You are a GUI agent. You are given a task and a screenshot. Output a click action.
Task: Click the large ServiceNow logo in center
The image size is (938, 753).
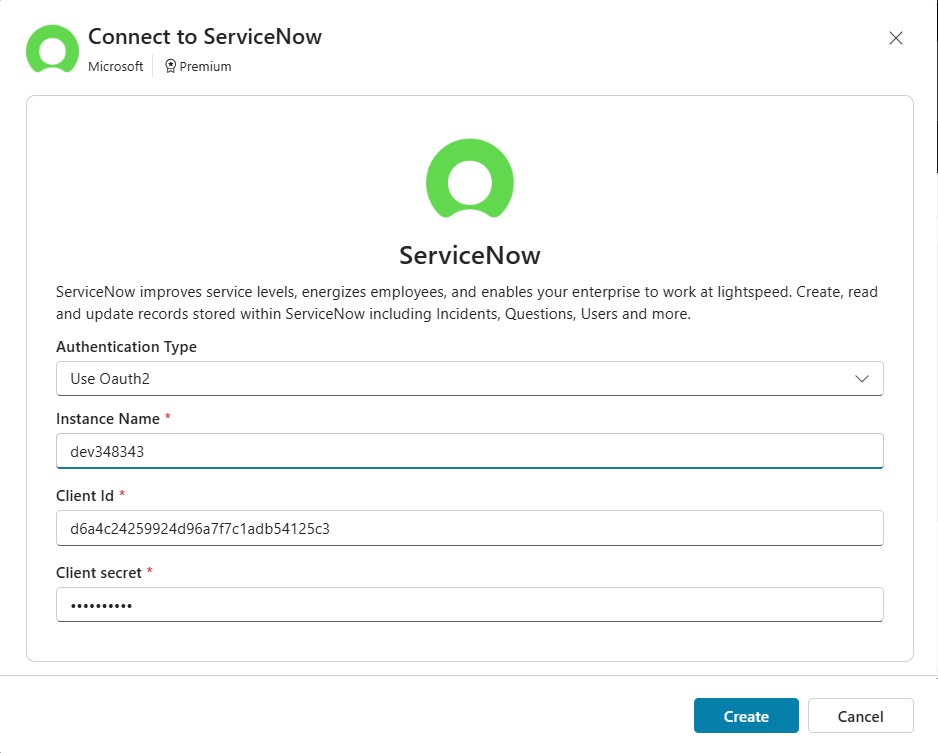(x=470, y=179)
